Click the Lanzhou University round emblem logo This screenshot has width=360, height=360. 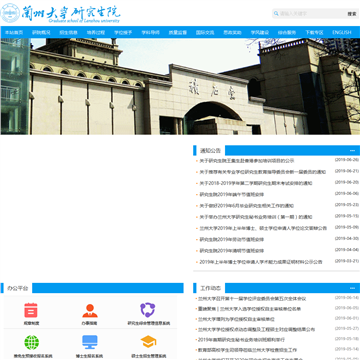tap(10, 13)
